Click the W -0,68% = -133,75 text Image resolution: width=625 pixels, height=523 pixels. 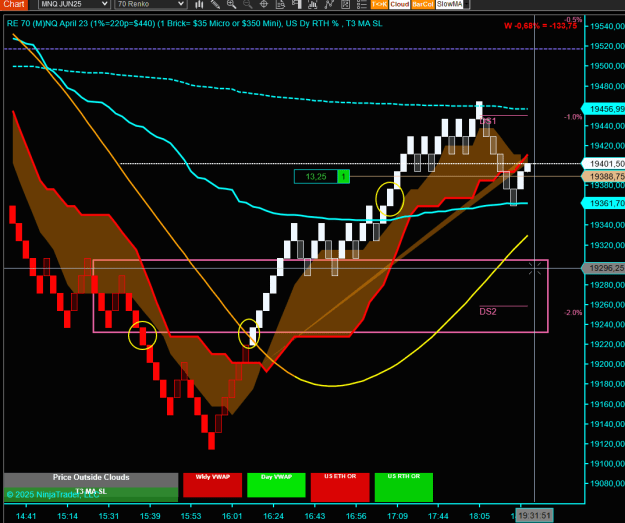point(540,26)
